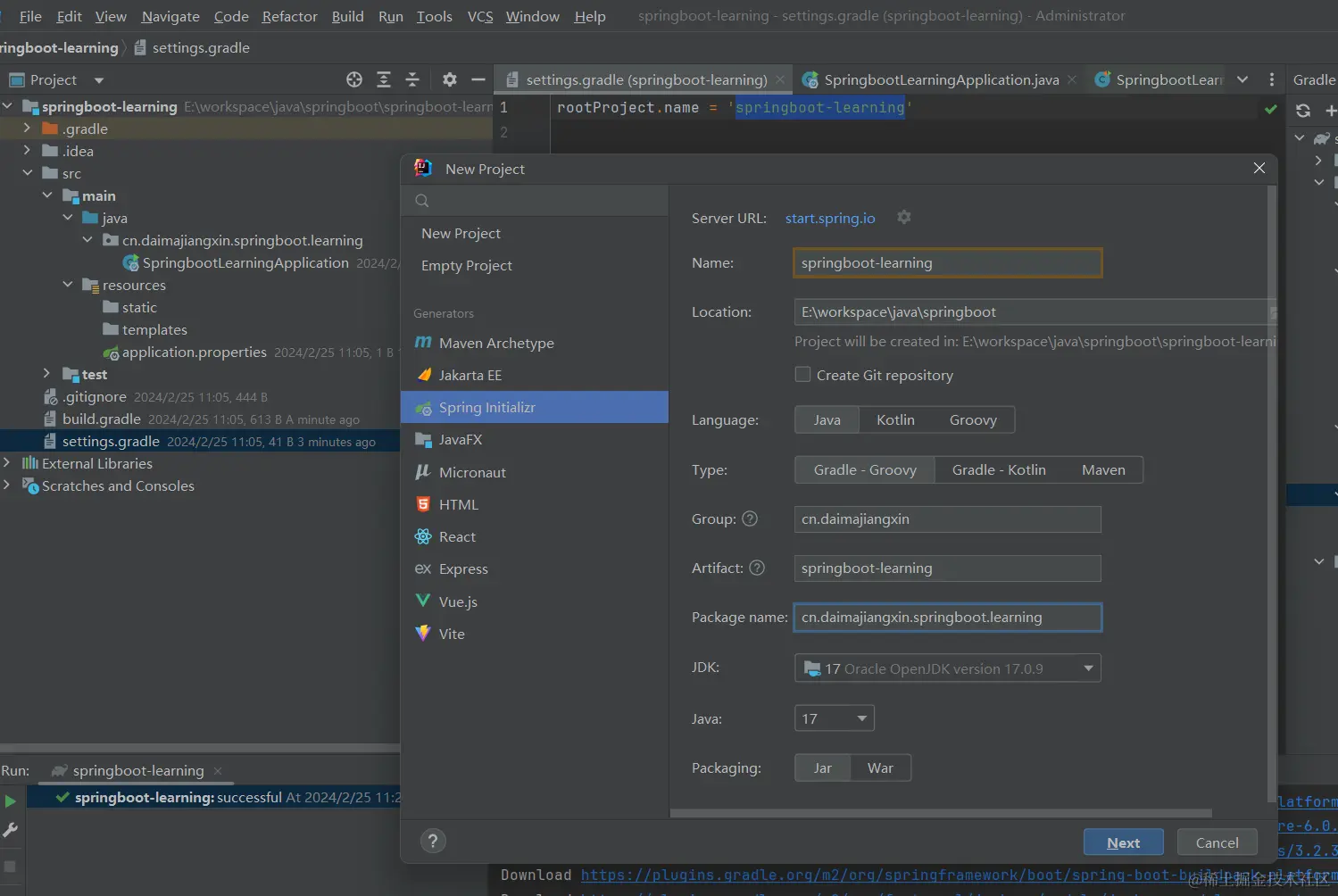Image resolution: width=1338 pixels, height=896 pixels.
Task: Open build.gradle in Project tree
Action: point(101,419)
